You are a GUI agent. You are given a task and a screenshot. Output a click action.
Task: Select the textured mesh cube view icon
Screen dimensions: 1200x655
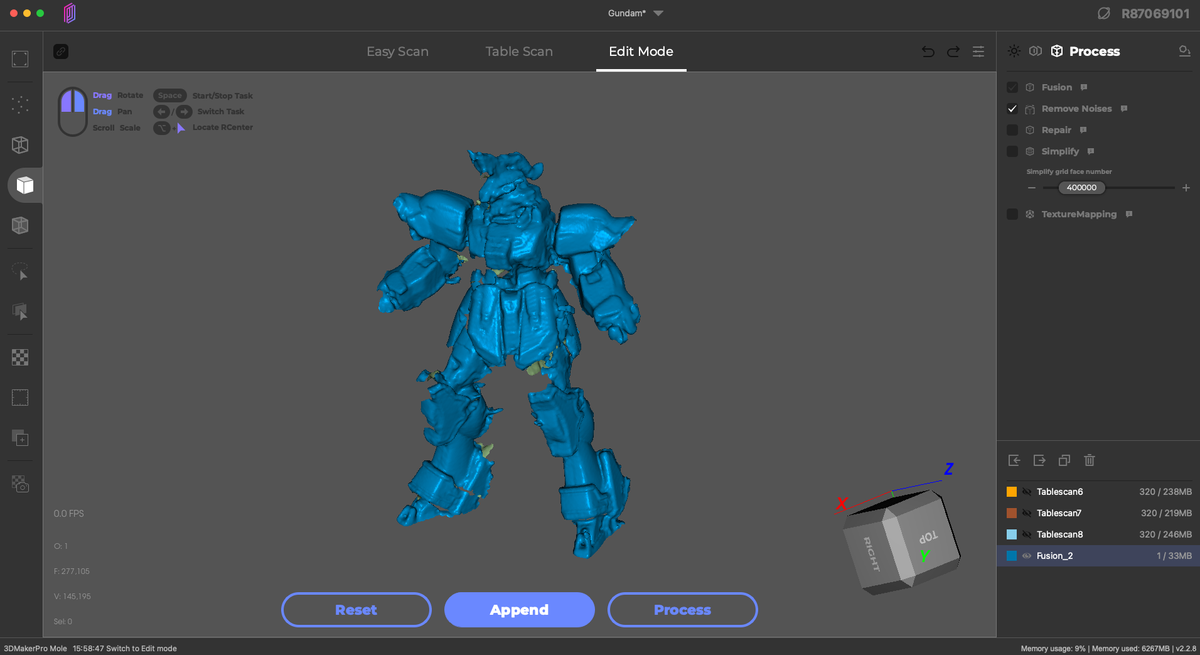(20, 226)
